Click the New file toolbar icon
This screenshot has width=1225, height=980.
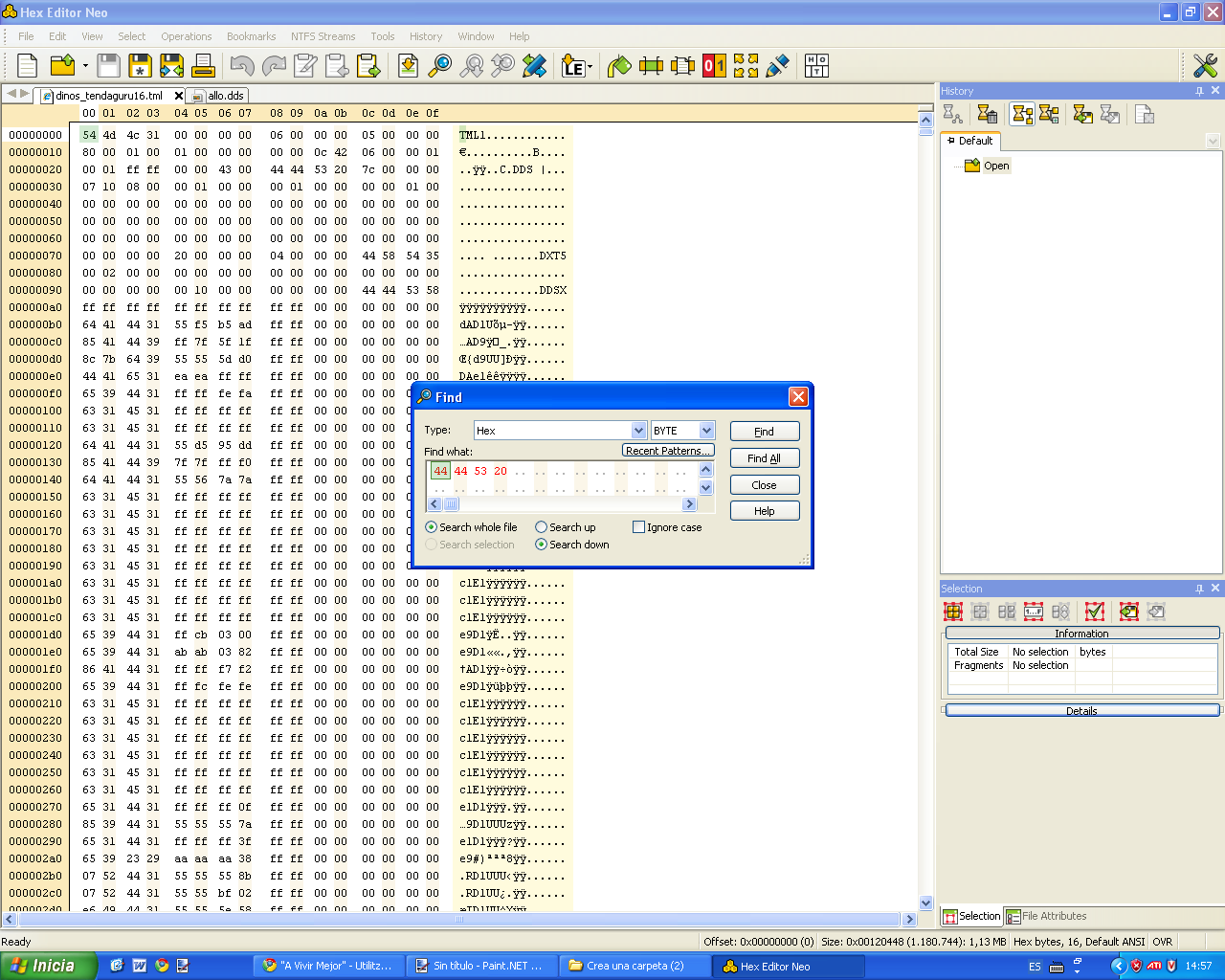[28, 66]
